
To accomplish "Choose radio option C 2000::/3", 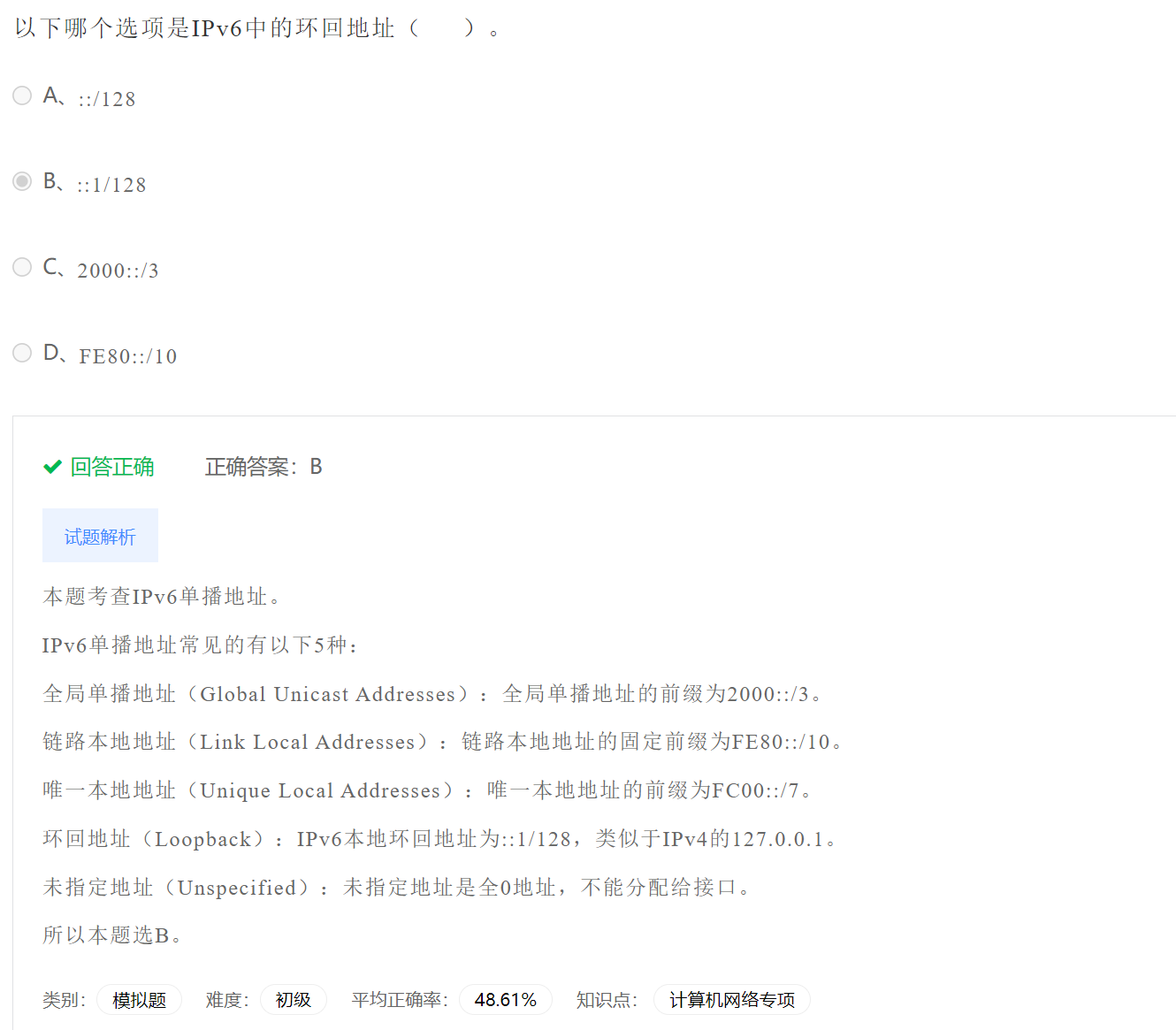I will [22, 267].
